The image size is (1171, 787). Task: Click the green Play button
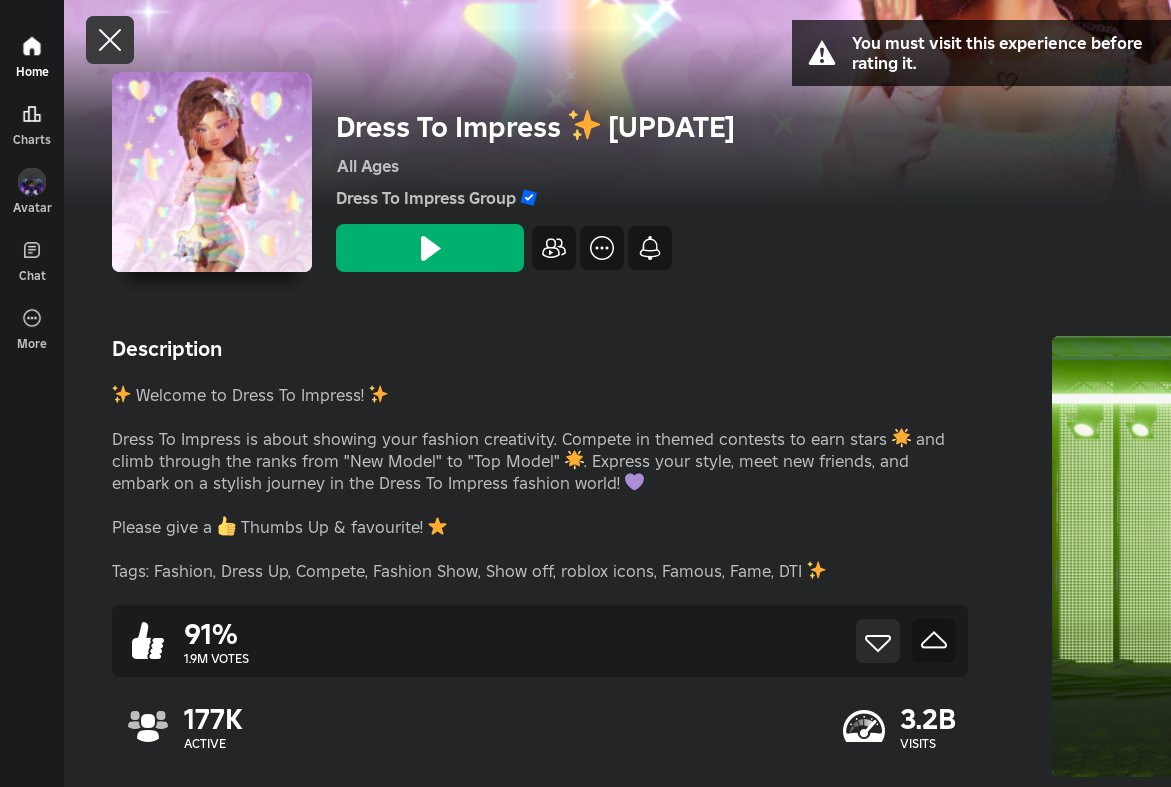[429, 248]
